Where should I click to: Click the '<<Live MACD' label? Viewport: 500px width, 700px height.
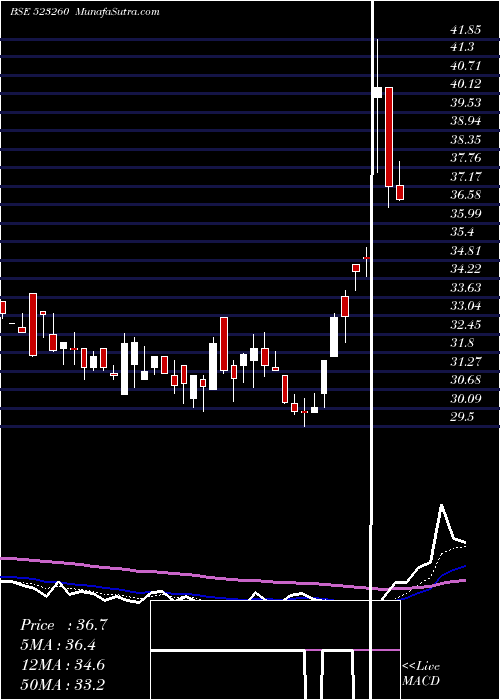(421, 673)
